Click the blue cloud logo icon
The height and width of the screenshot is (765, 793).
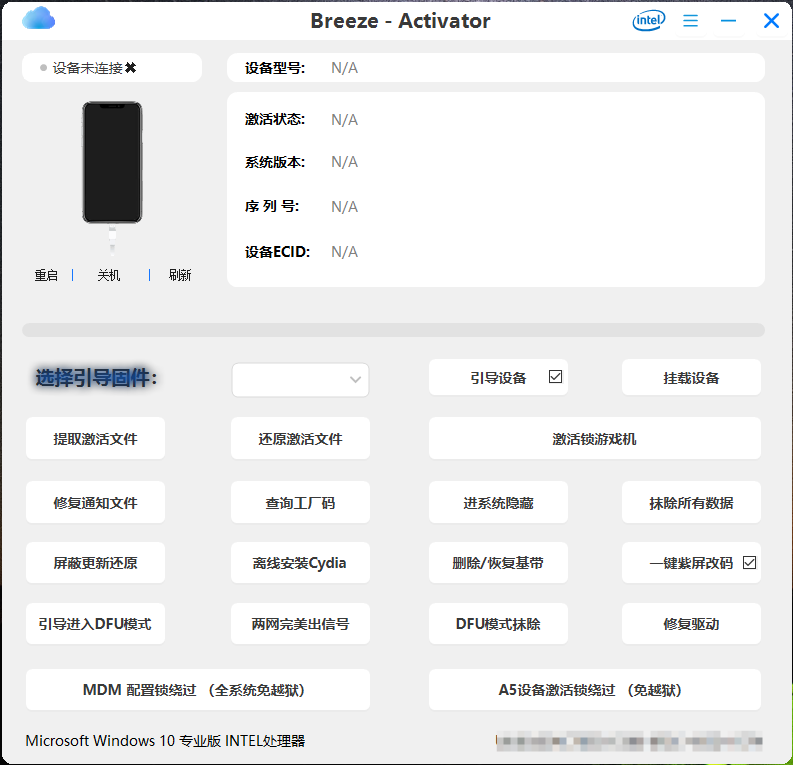[x=38, y=19]
